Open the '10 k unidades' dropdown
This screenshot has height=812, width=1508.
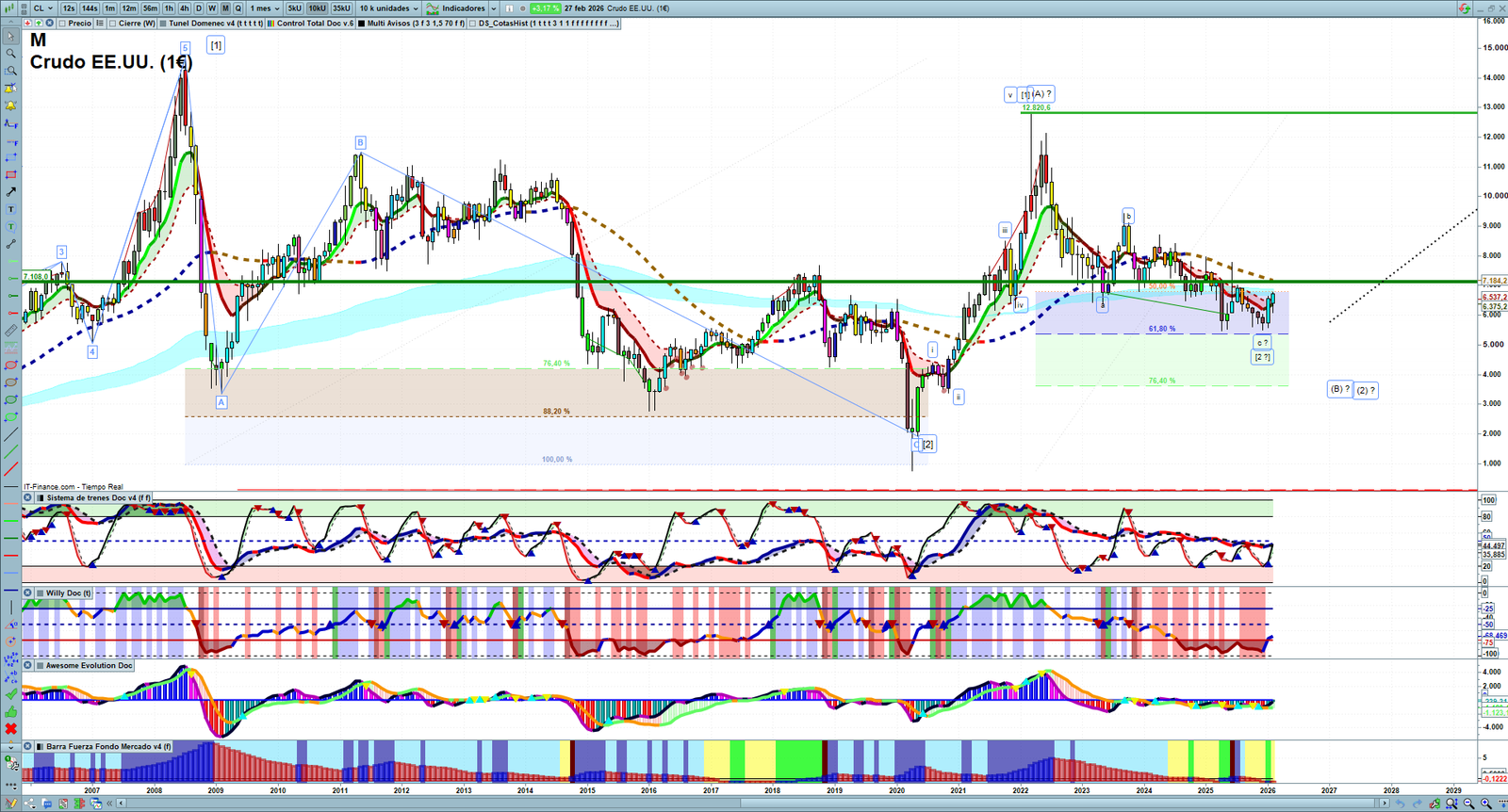(388, 8)
